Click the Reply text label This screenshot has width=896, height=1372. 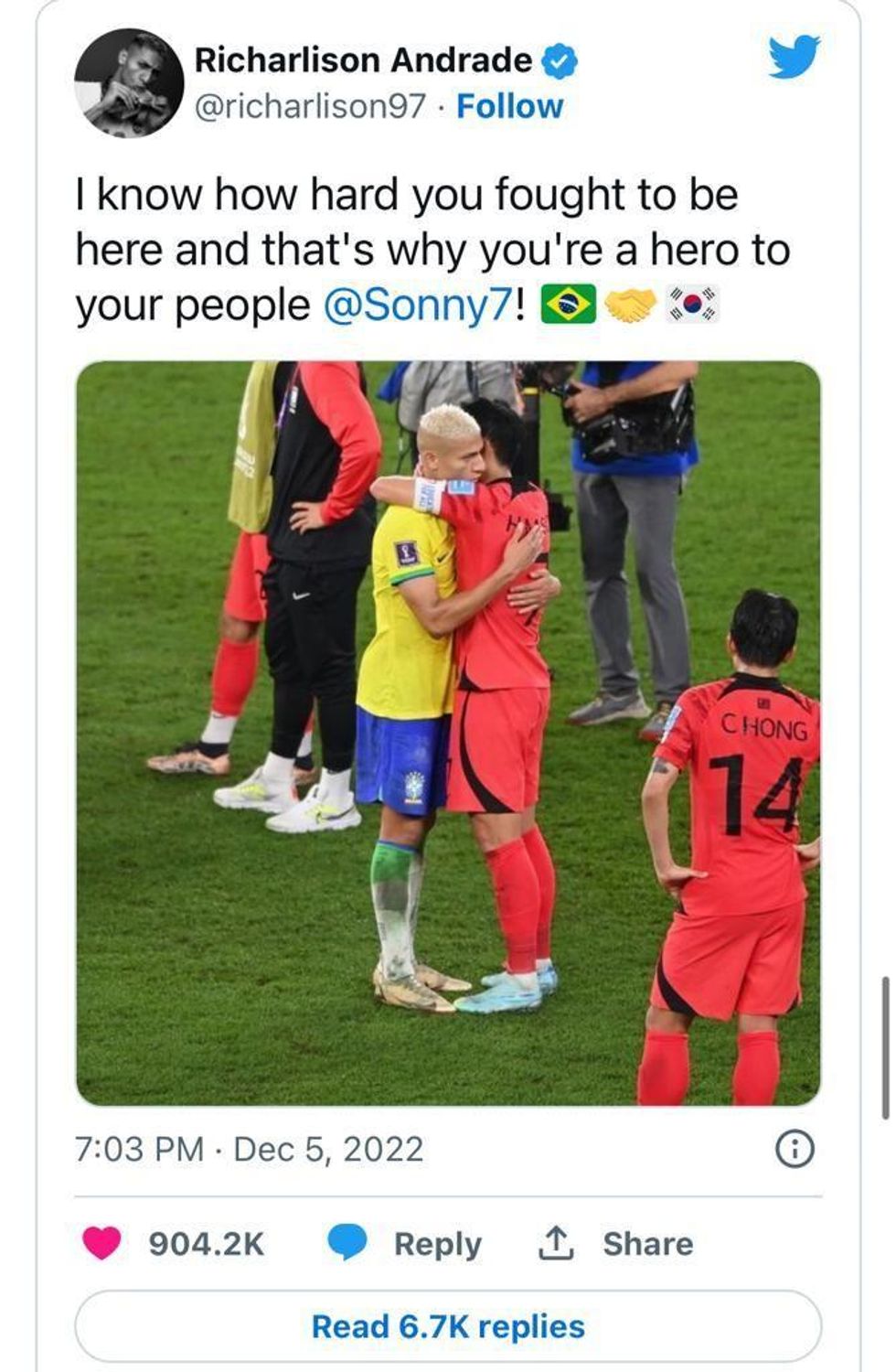coord(437,1244)
